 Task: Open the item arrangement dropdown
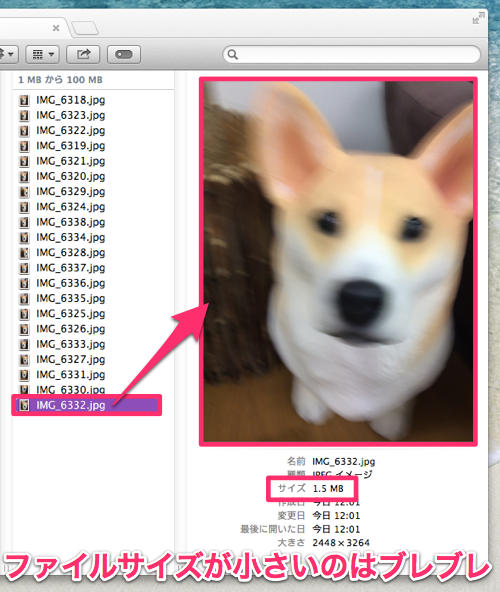tap(42, 54)
